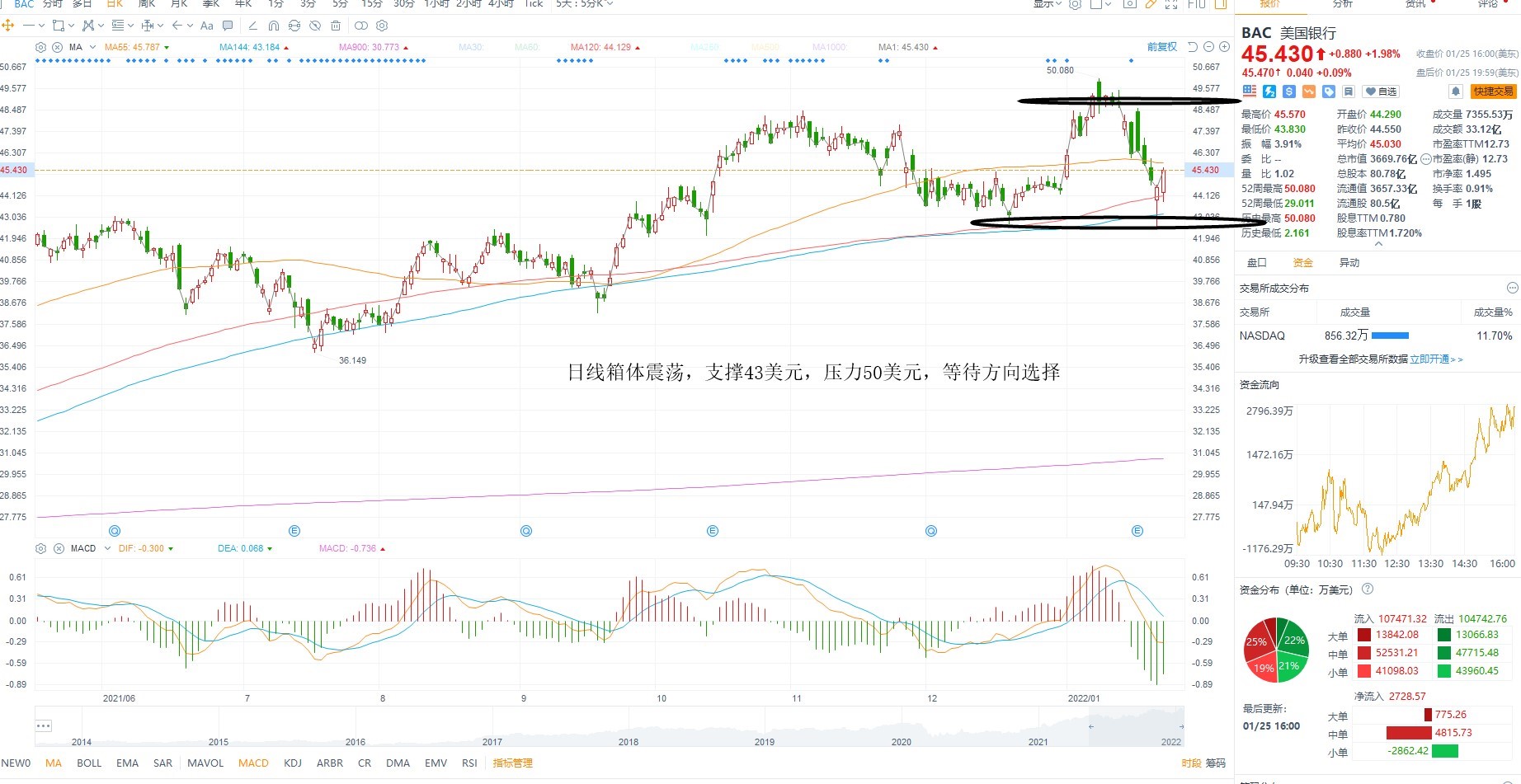Expand fundamentals with upward chevron
The image size is (1521, 784).
coord(1378,244)
